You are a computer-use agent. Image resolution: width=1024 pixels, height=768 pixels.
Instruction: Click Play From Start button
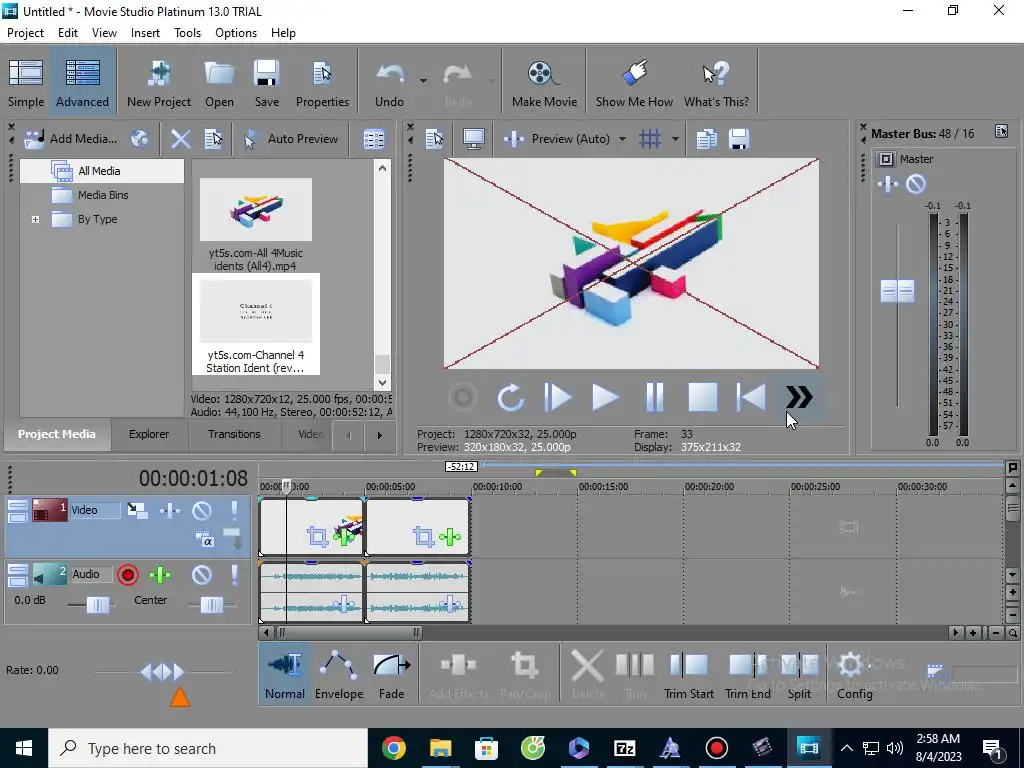(x=557, y=397)
